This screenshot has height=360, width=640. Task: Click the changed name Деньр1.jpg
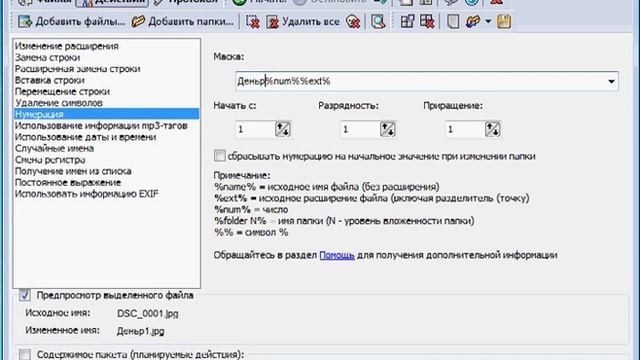point(140,331)
